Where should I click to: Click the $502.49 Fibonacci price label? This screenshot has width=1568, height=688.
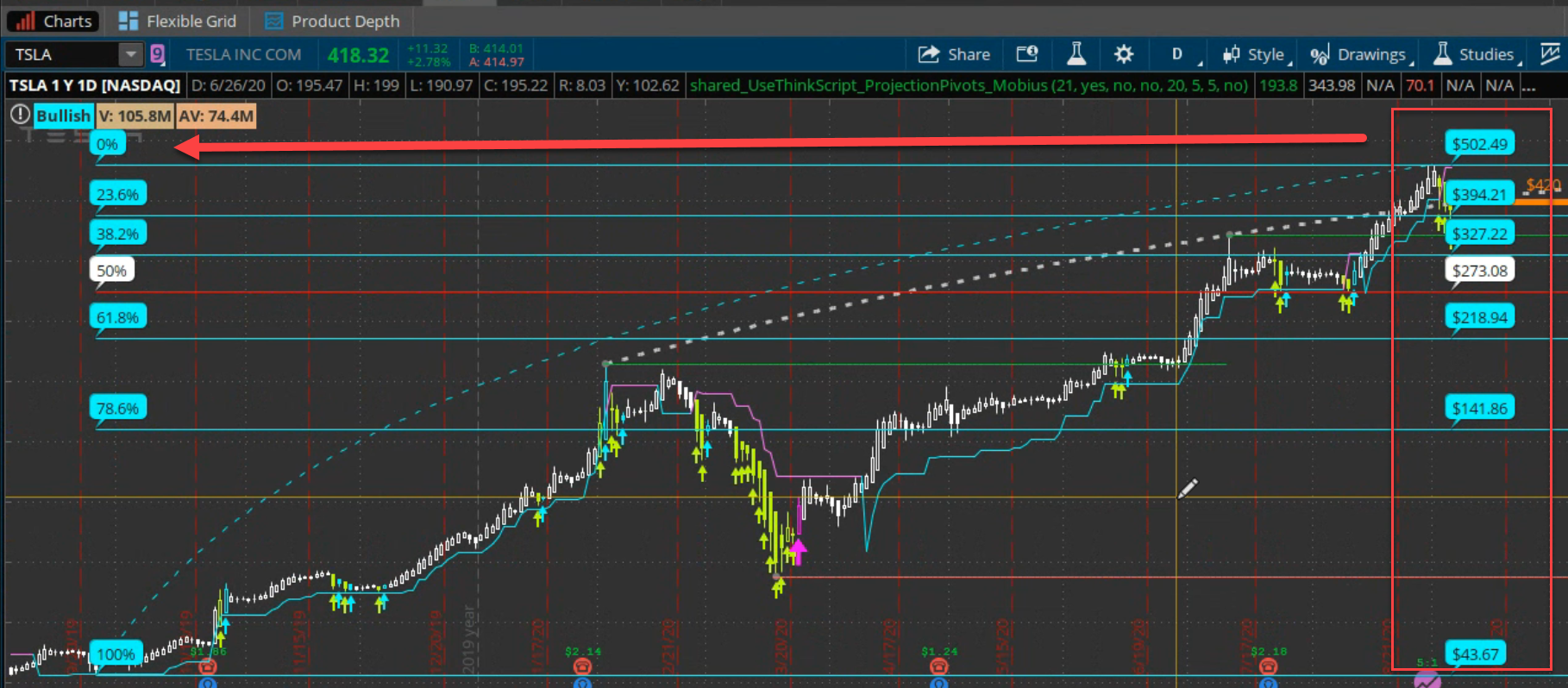click(x=1479, y=144)
